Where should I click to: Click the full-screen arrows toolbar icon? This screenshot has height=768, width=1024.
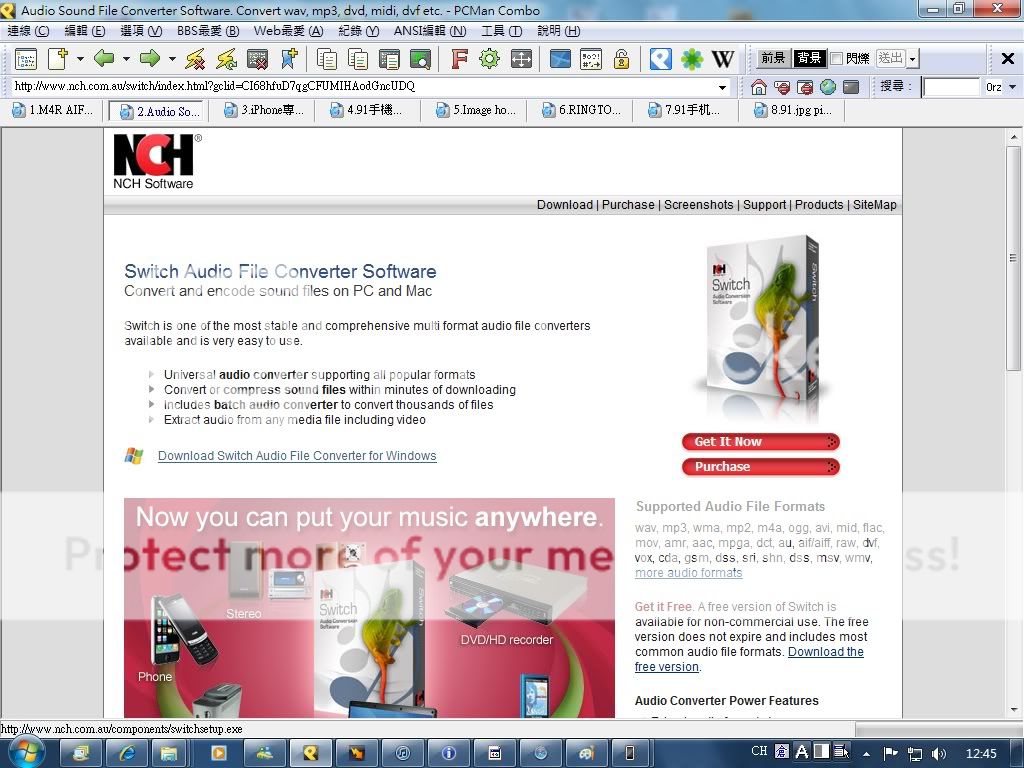tap(521, 59)
